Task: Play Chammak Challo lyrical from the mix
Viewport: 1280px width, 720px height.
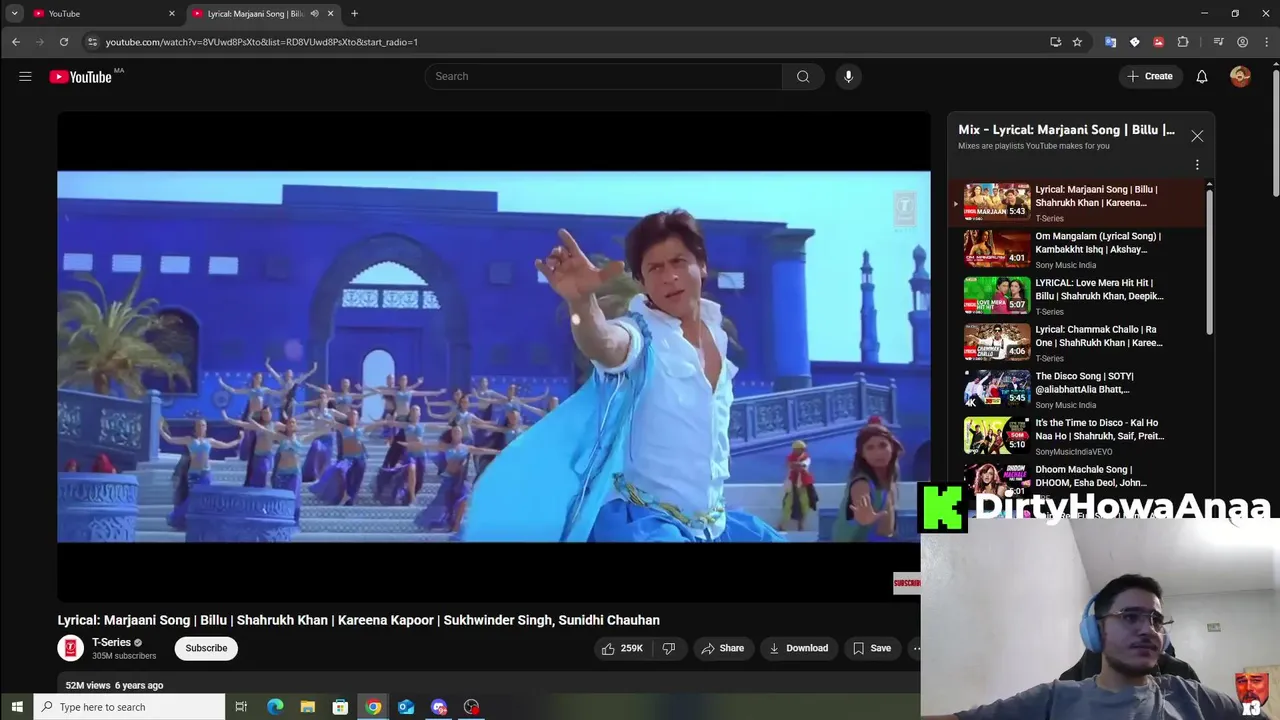Action: point(1077,342)
